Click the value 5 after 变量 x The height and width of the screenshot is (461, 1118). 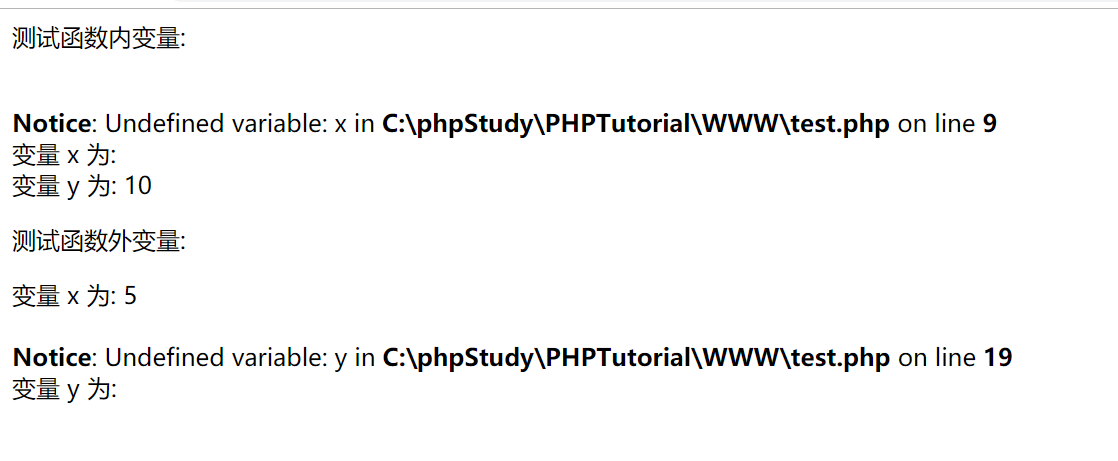[130, 296]
